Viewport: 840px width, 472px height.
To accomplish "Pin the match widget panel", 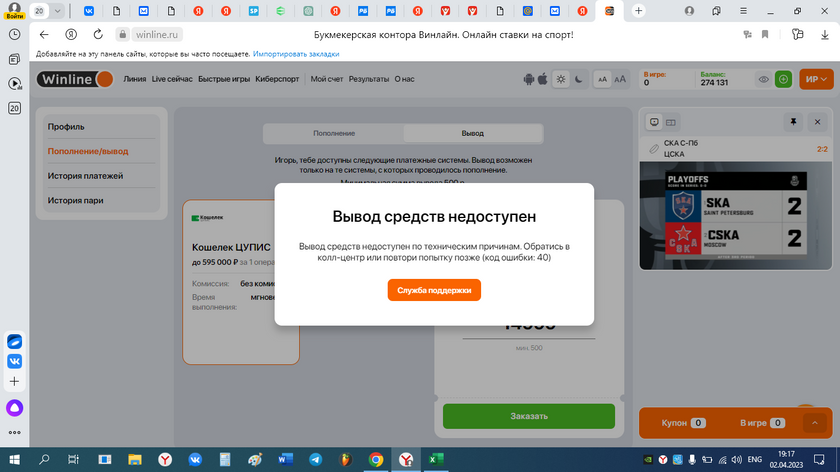I will pos(793,122).
